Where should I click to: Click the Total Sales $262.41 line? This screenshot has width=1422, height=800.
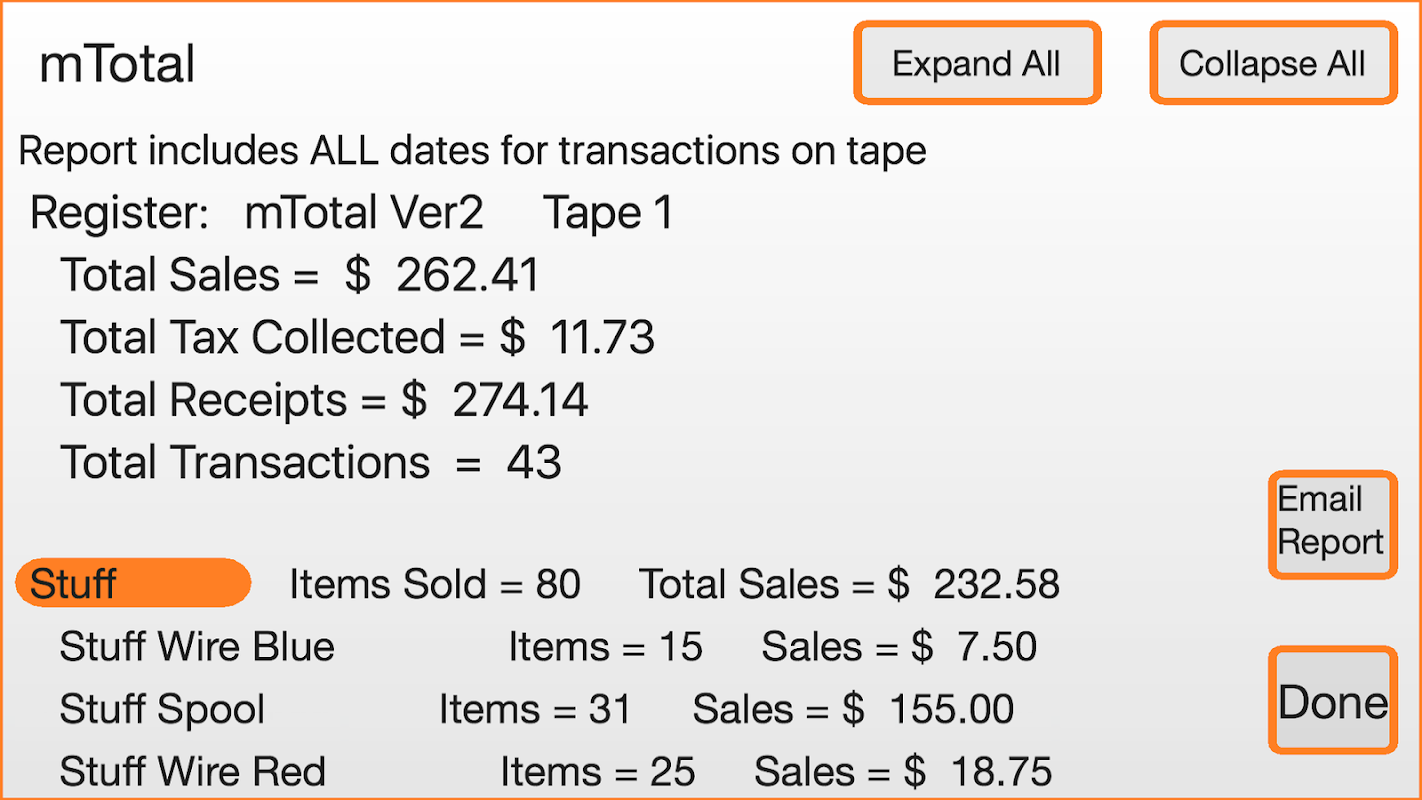(x=300, y=276)
